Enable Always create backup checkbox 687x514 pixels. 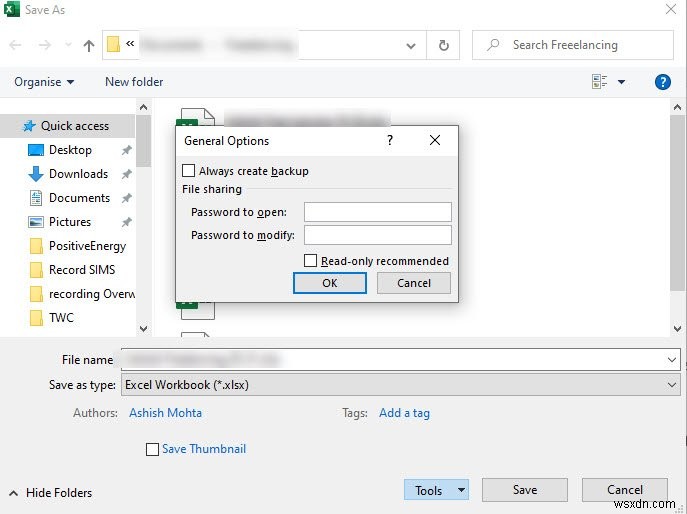(x=188, y=170)
